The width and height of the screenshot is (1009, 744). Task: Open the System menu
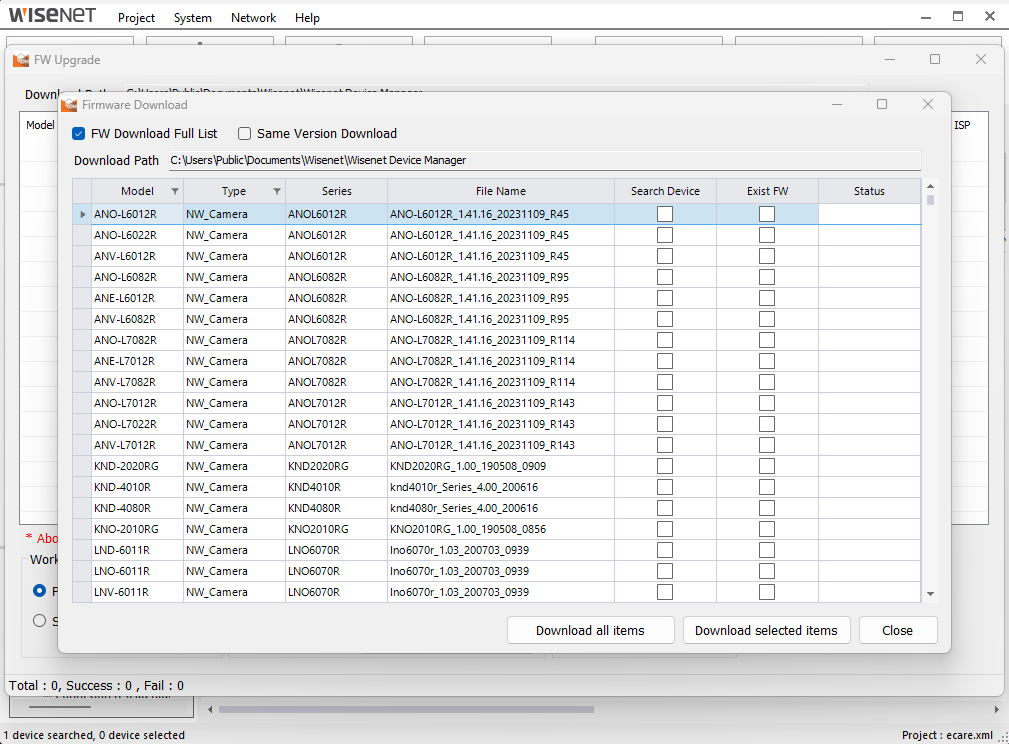[x=192, y=17]
